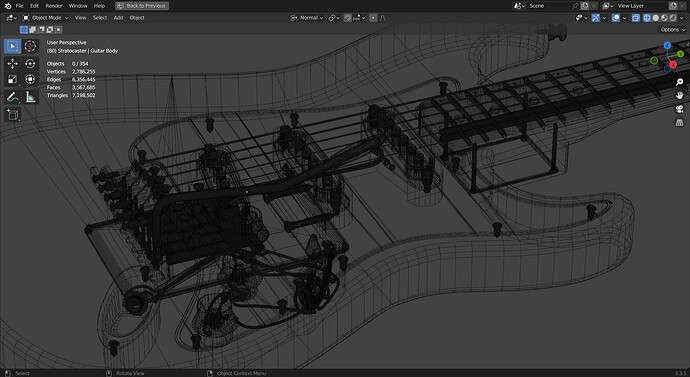Click the green Y axis on navigation gizmo
Image resolution: width=690 pixels, height=377 pixels.
click(x=680, y=55)
